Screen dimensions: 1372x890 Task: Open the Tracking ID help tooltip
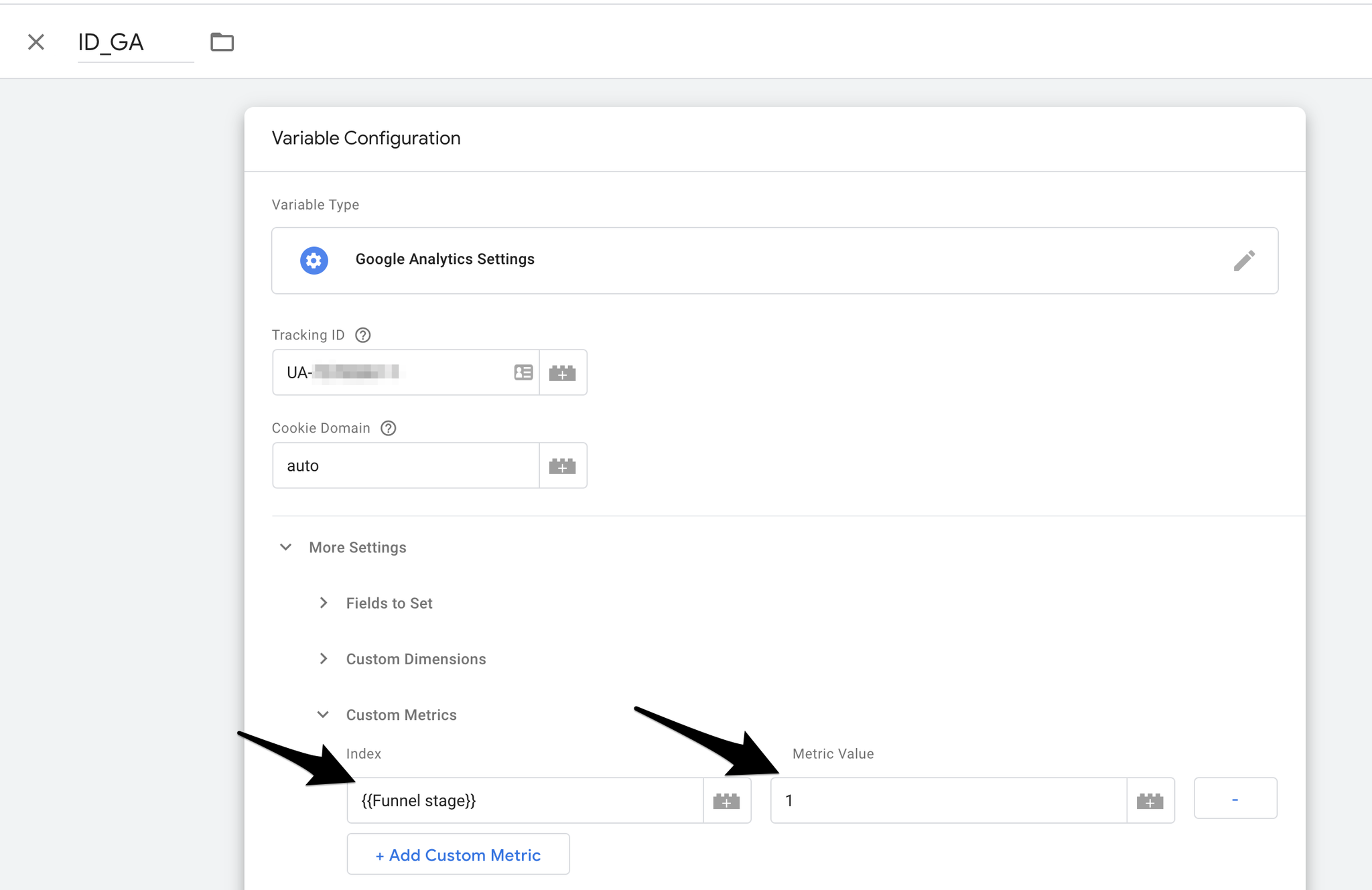[363, 335]
